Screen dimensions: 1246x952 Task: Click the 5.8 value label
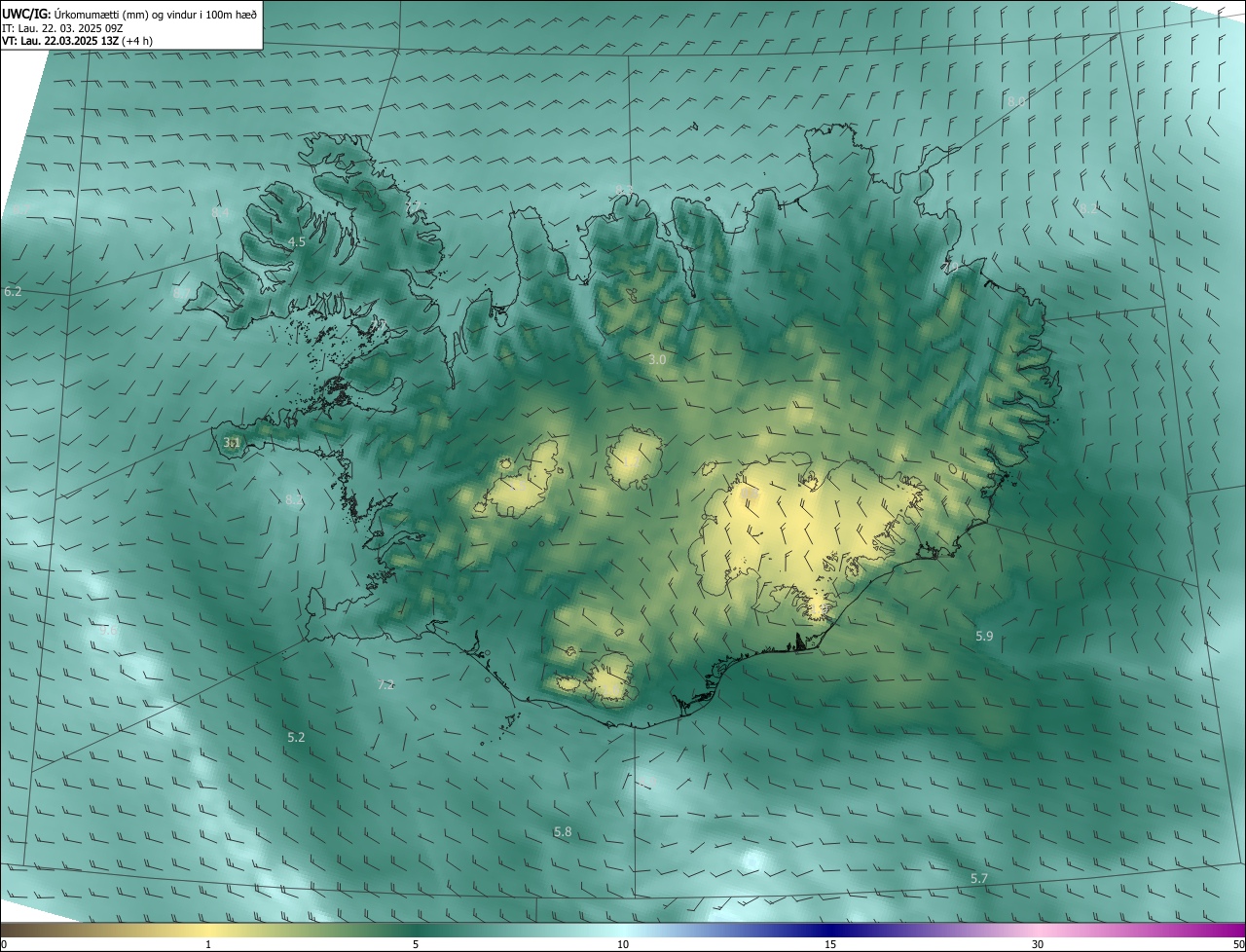[563, 831]
